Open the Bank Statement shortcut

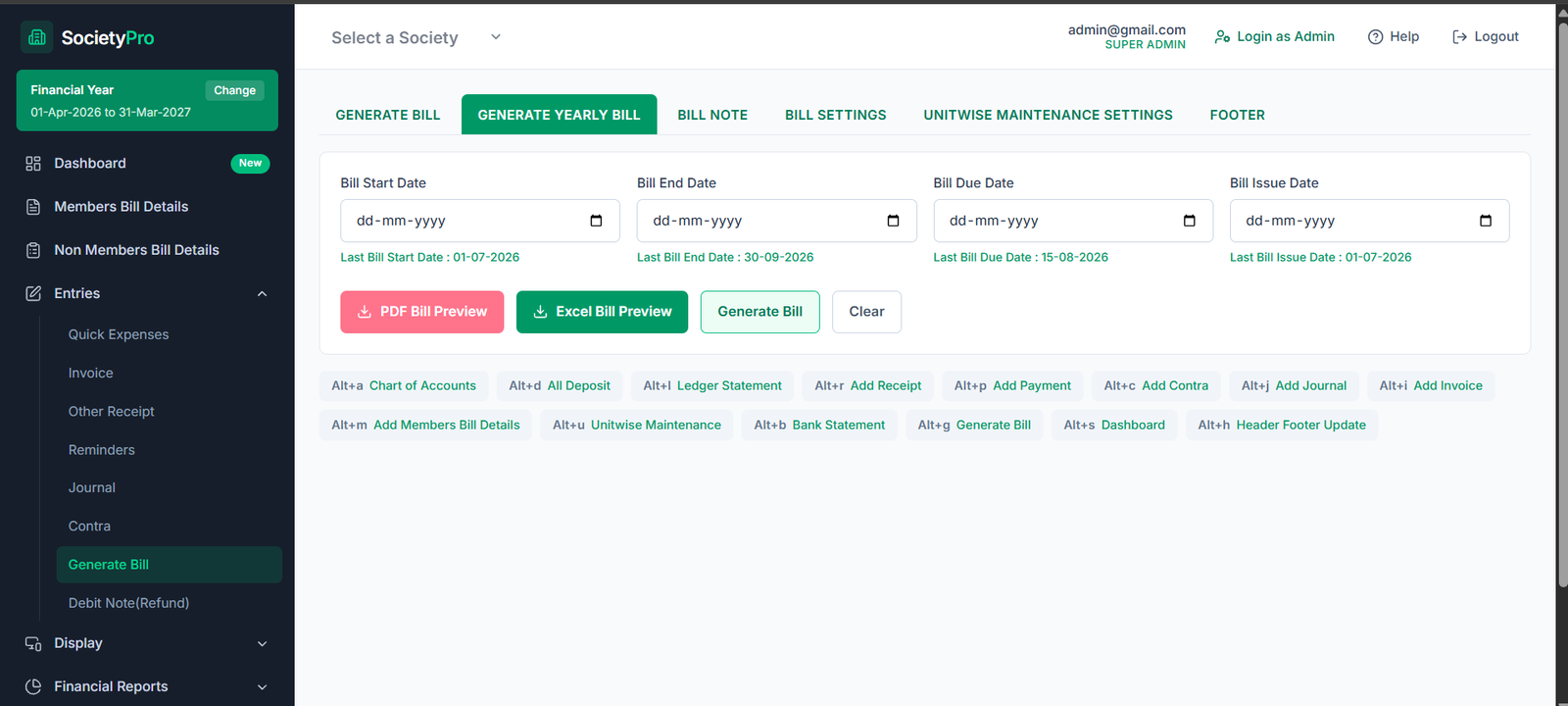819,425
